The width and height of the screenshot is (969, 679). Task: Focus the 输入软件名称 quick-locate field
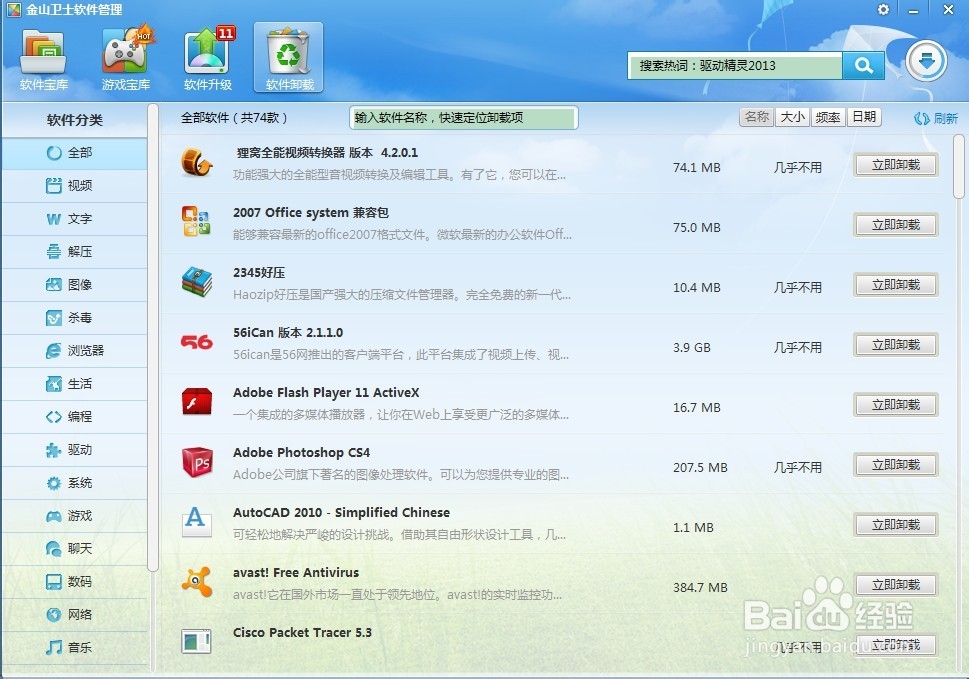tap(463, 117)
